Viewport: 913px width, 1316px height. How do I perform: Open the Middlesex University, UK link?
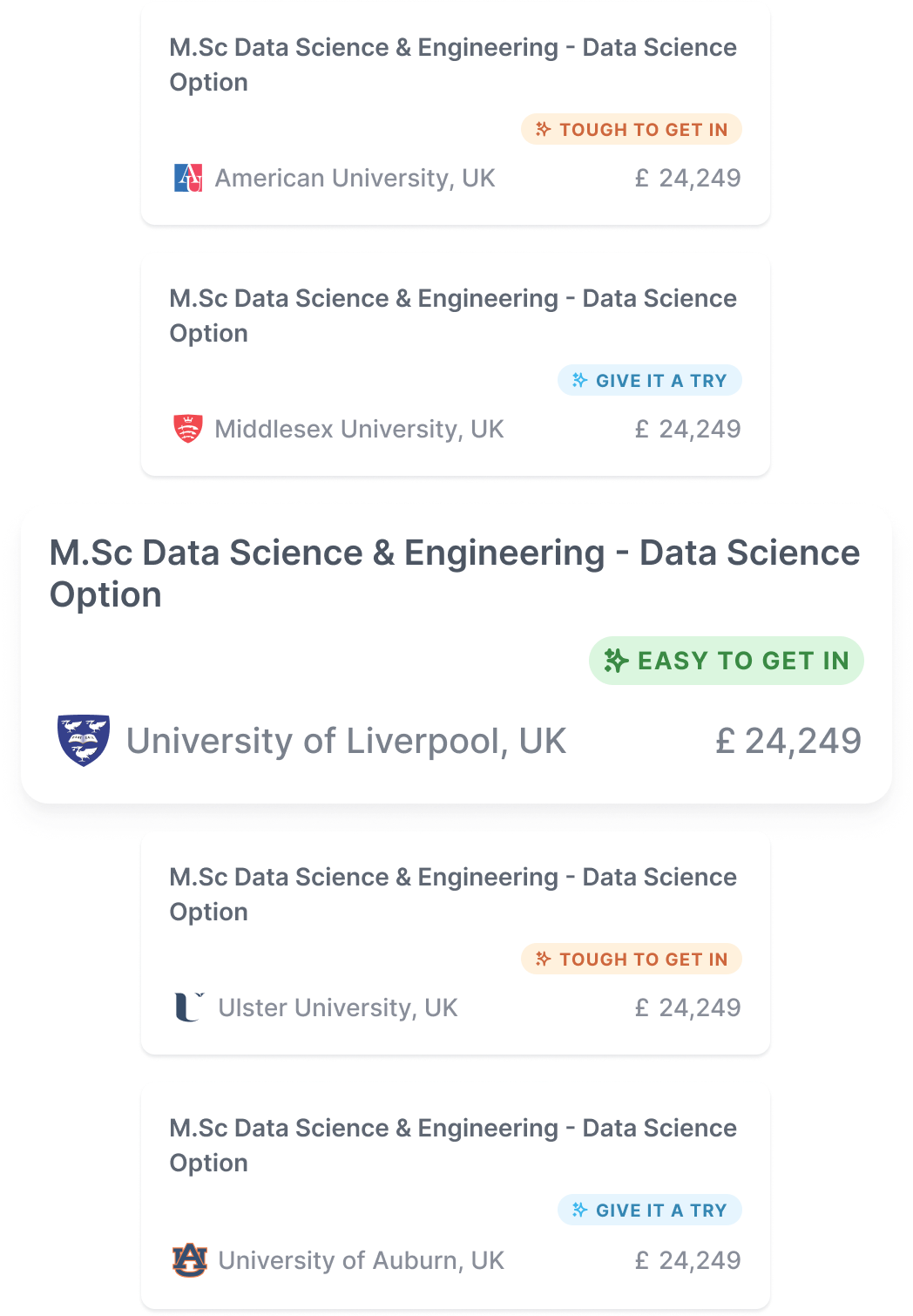click(359, 429)
